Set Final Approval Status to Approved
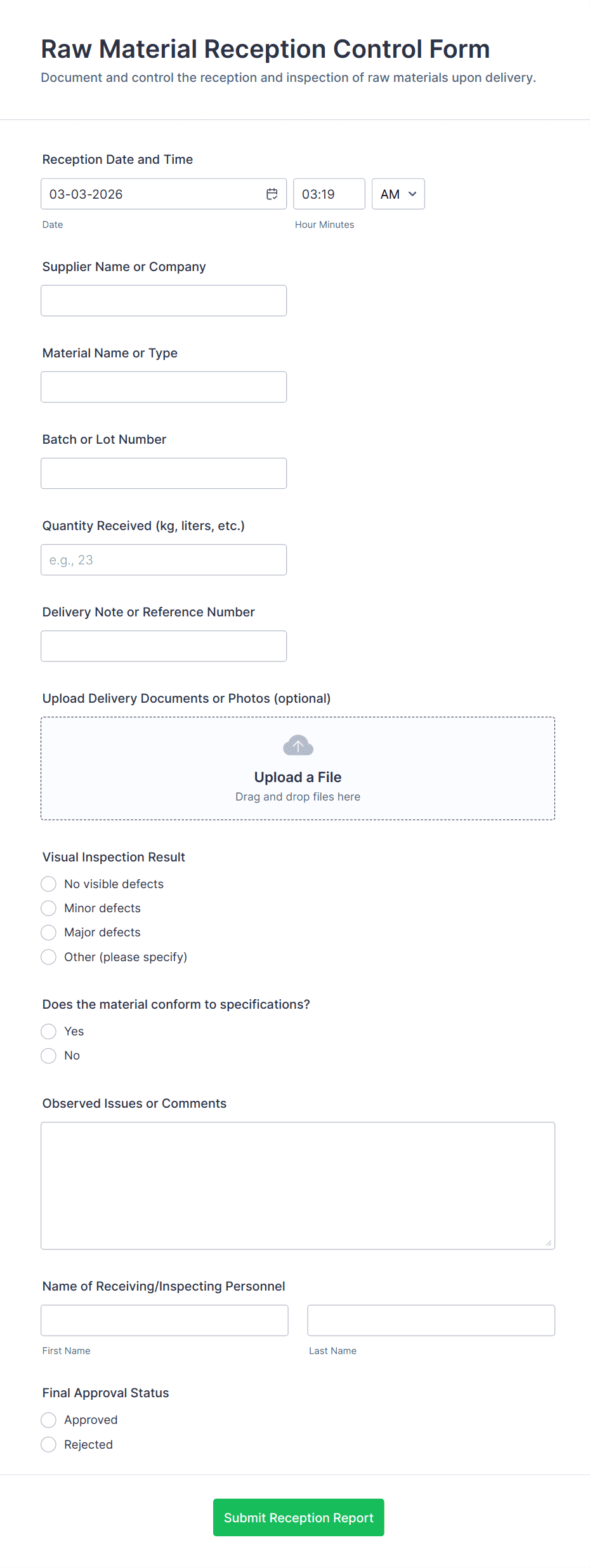590x1568 pixels. (x=49, y=1420)
